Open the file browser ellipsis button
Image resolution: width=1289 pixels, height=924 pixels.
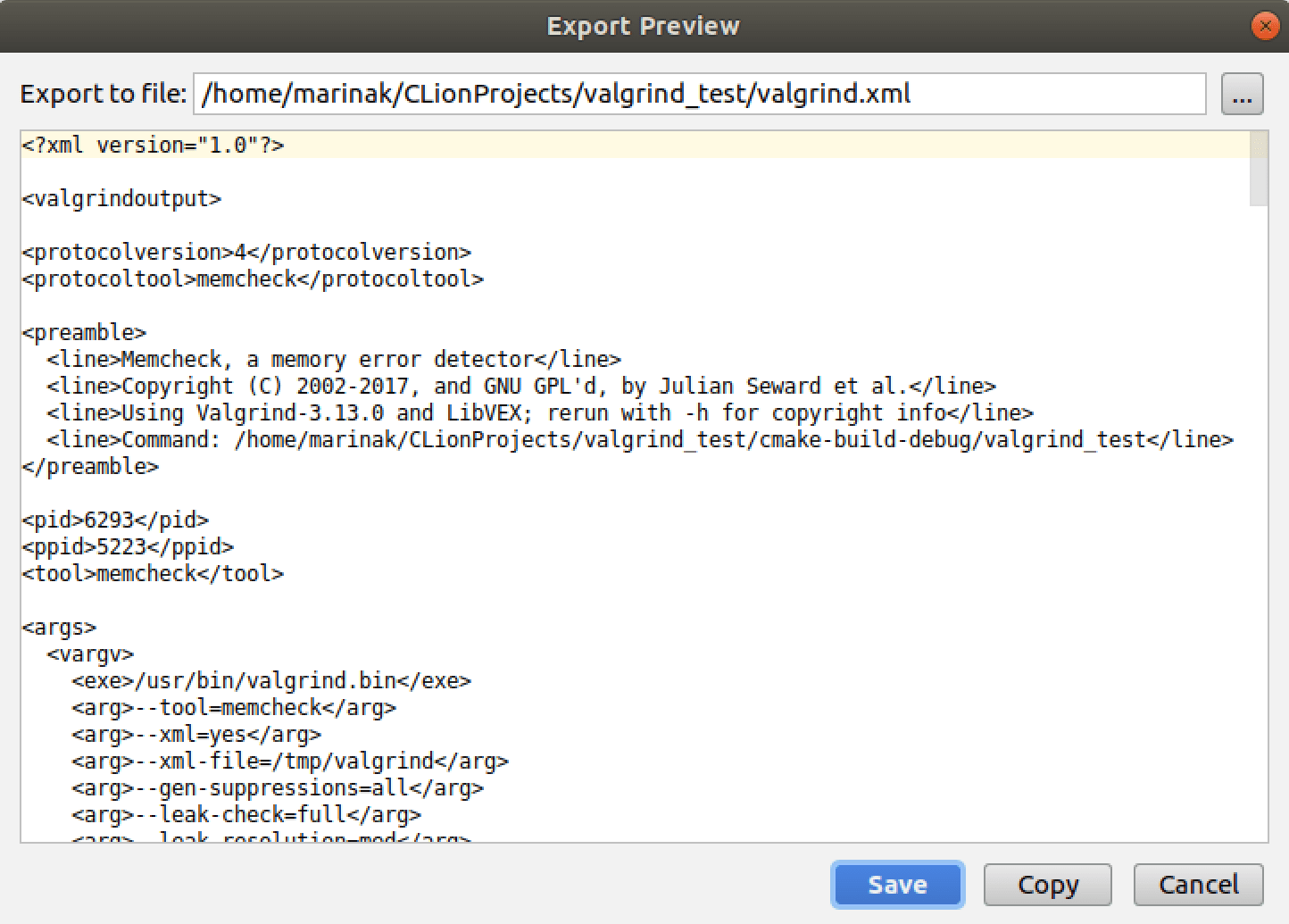pyautogui.click(x=1242, y=94)
